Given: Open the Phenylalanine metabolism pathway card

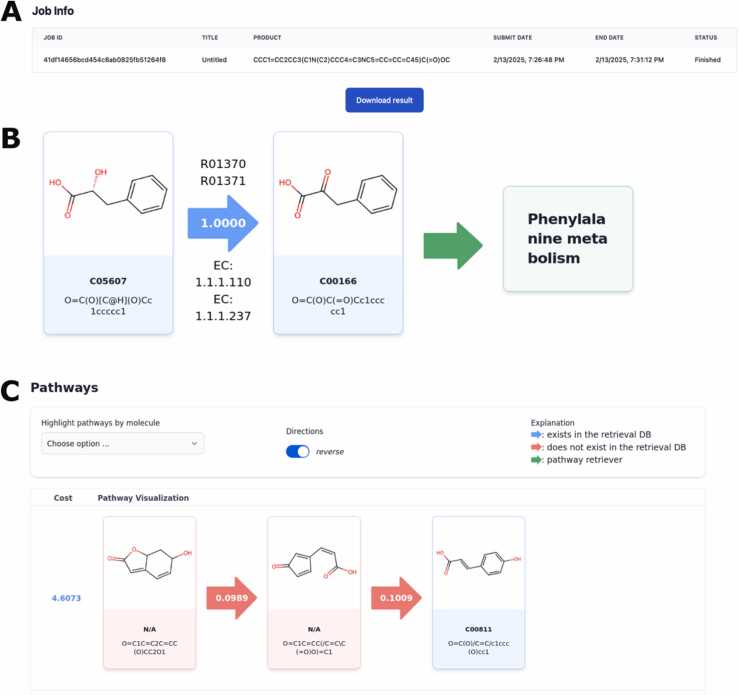Looking at the screenshot, I should pos(567,239).
